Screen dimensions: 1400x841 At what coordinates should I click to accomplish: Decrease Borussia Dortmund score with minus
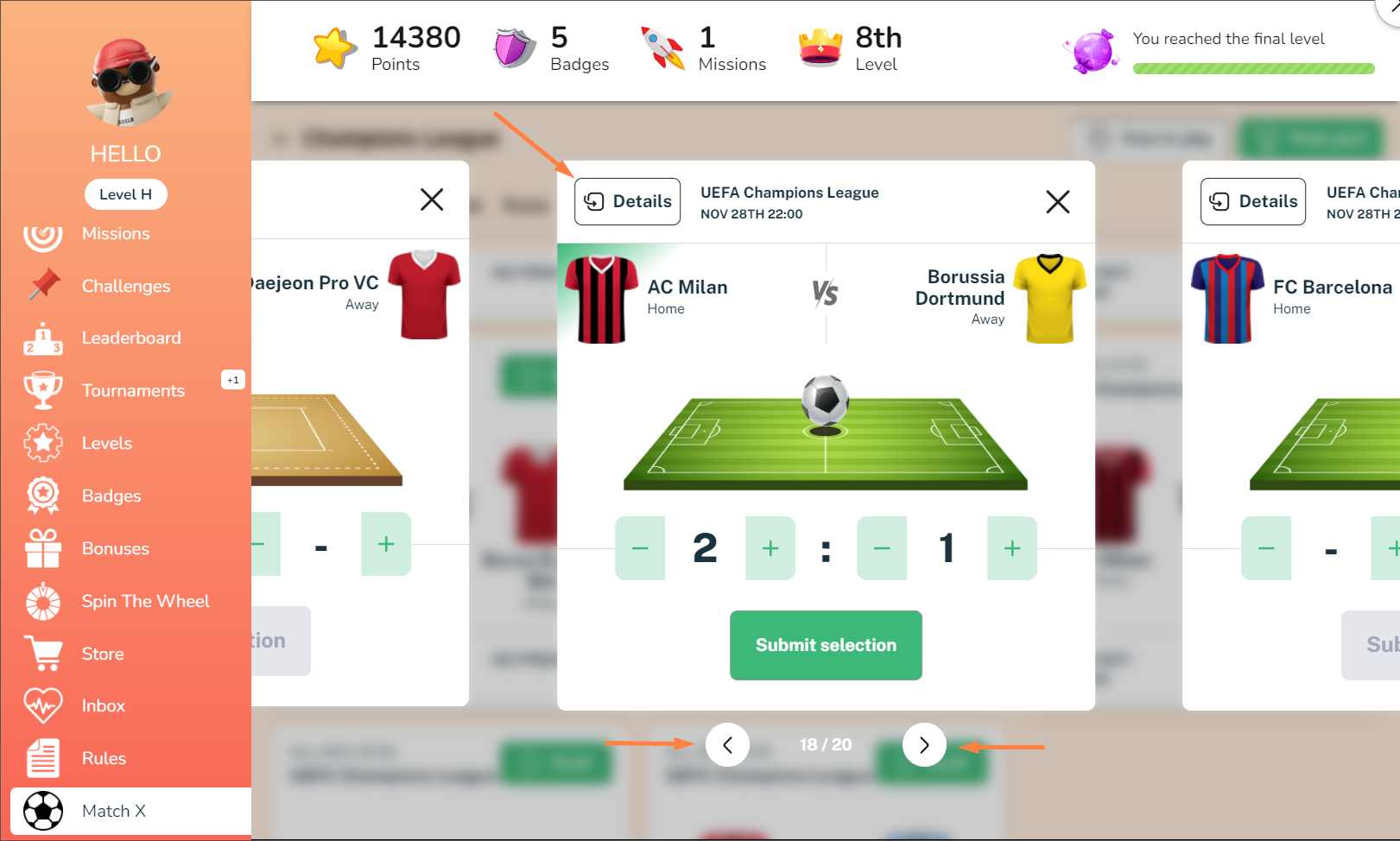[882, 548]
